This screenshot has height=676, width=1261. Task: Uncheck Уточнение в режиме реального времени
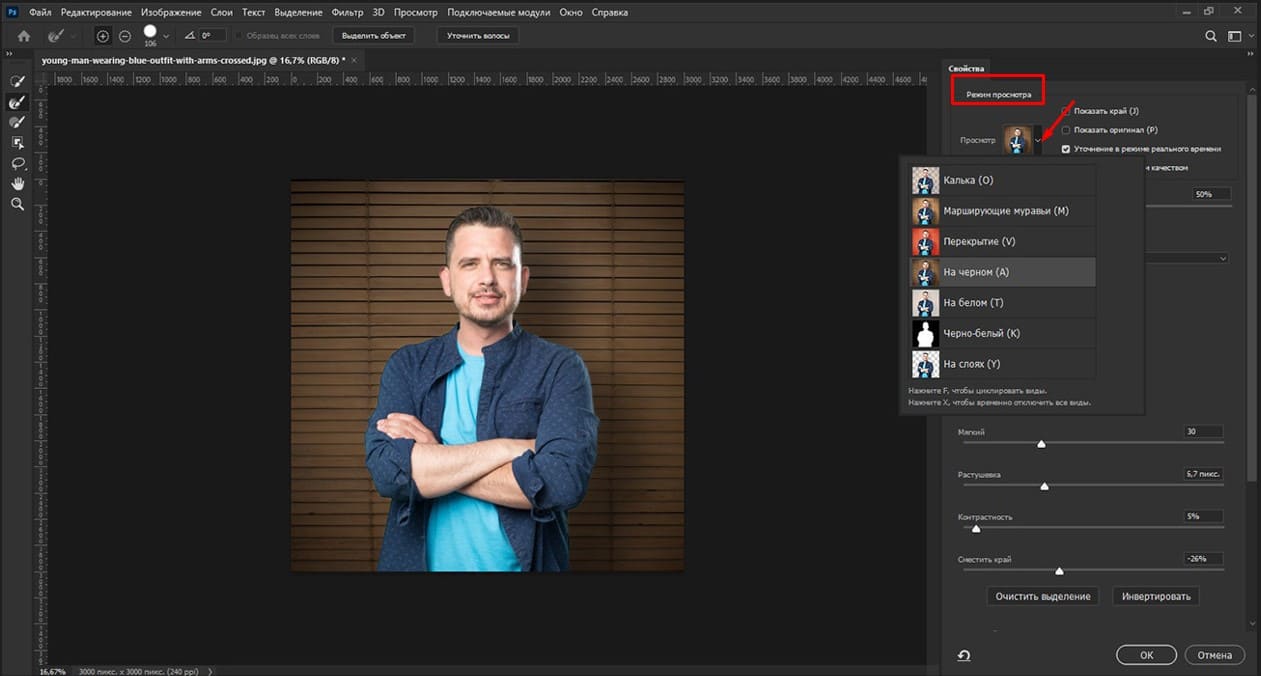pyautogui.click(x=1066, y=149)
